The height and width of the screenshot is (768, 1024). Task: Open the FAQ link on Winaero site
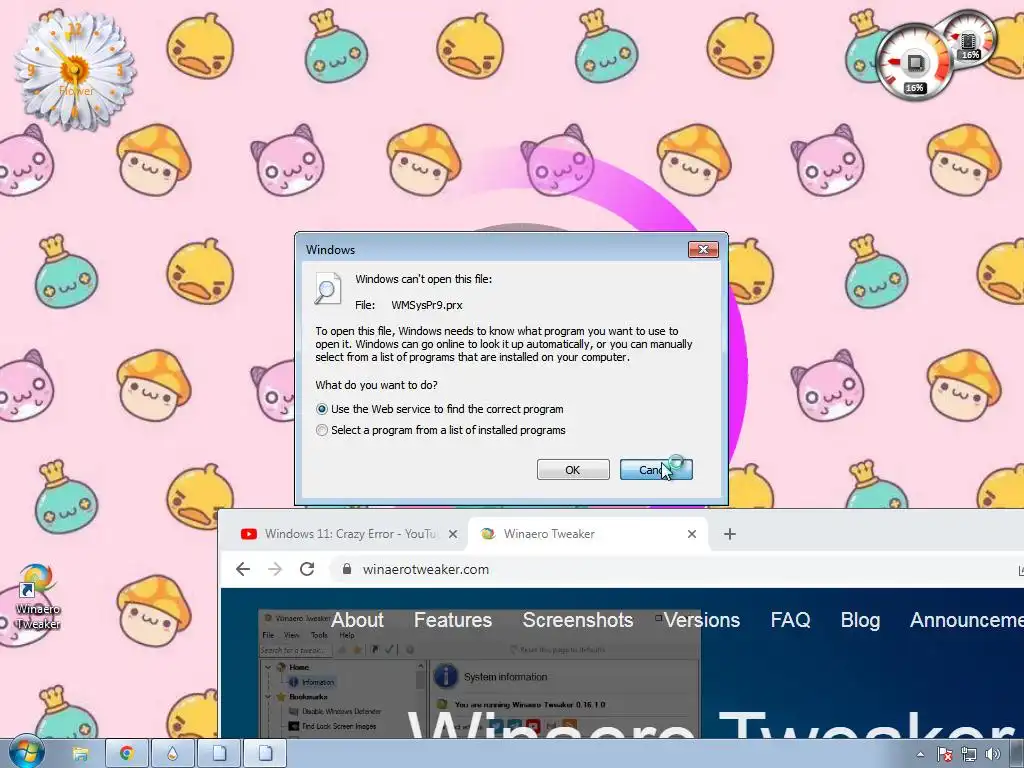[790, 620]
